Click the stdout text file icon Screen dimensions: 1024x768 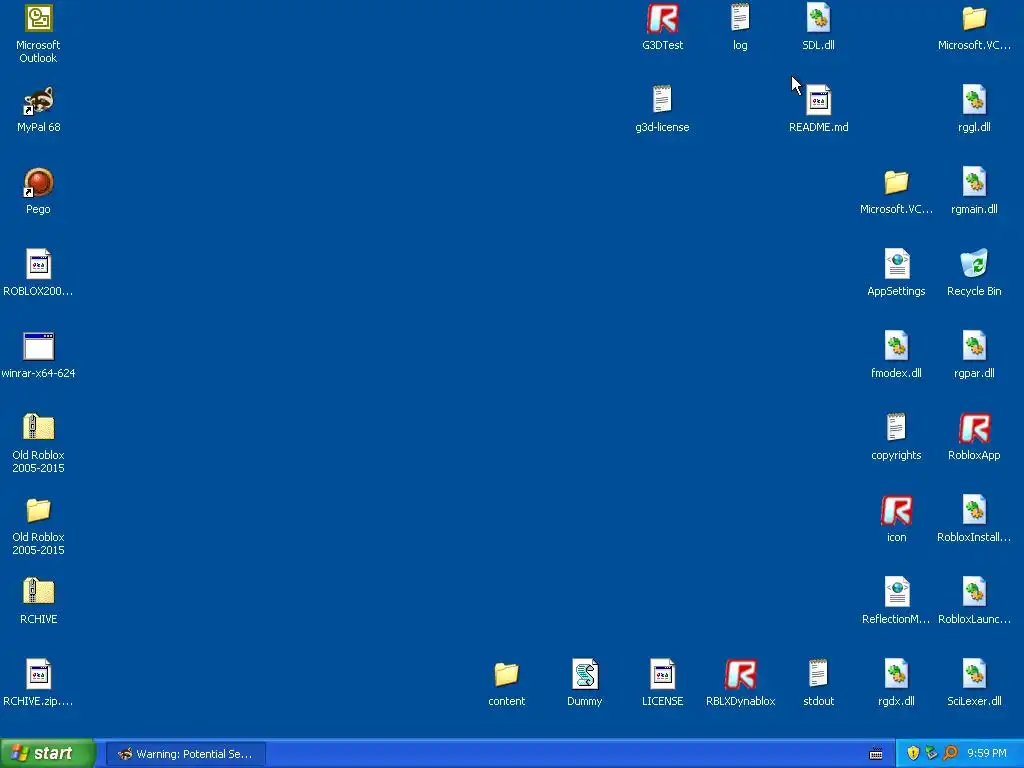818,673
